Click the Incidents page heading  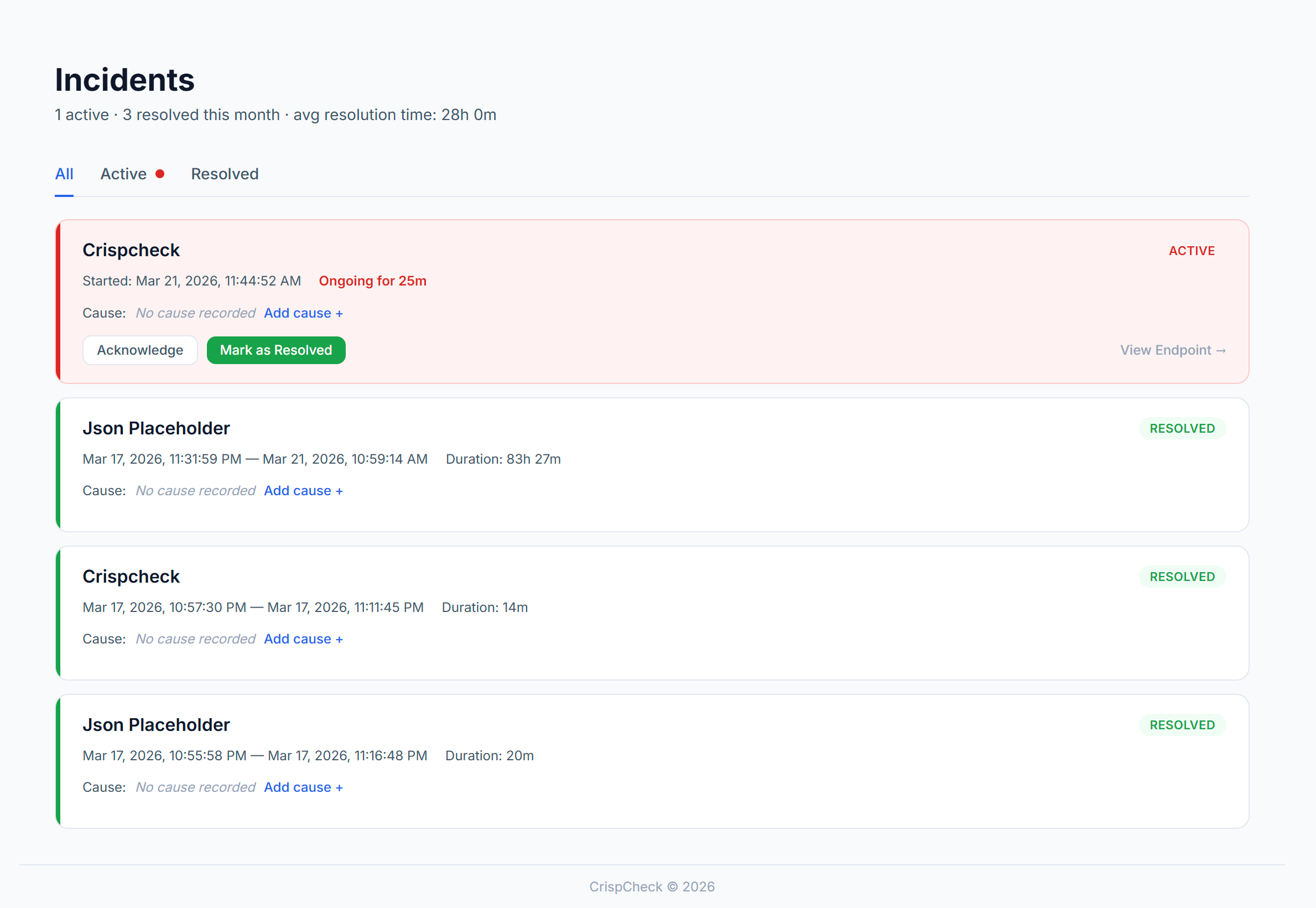[124, 80]
